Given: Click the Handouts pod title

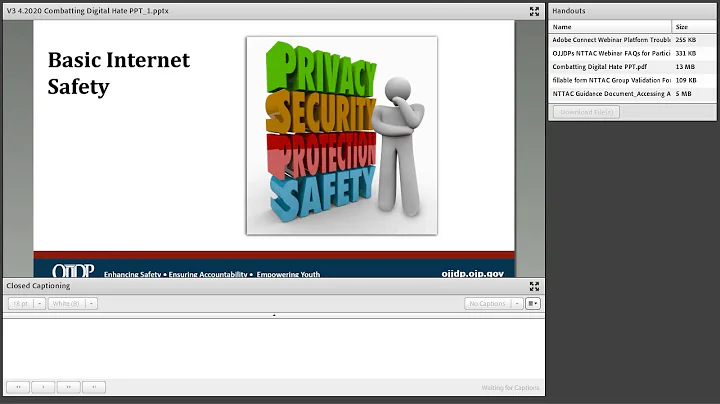Looking at the screenshot, I should 568,11.
